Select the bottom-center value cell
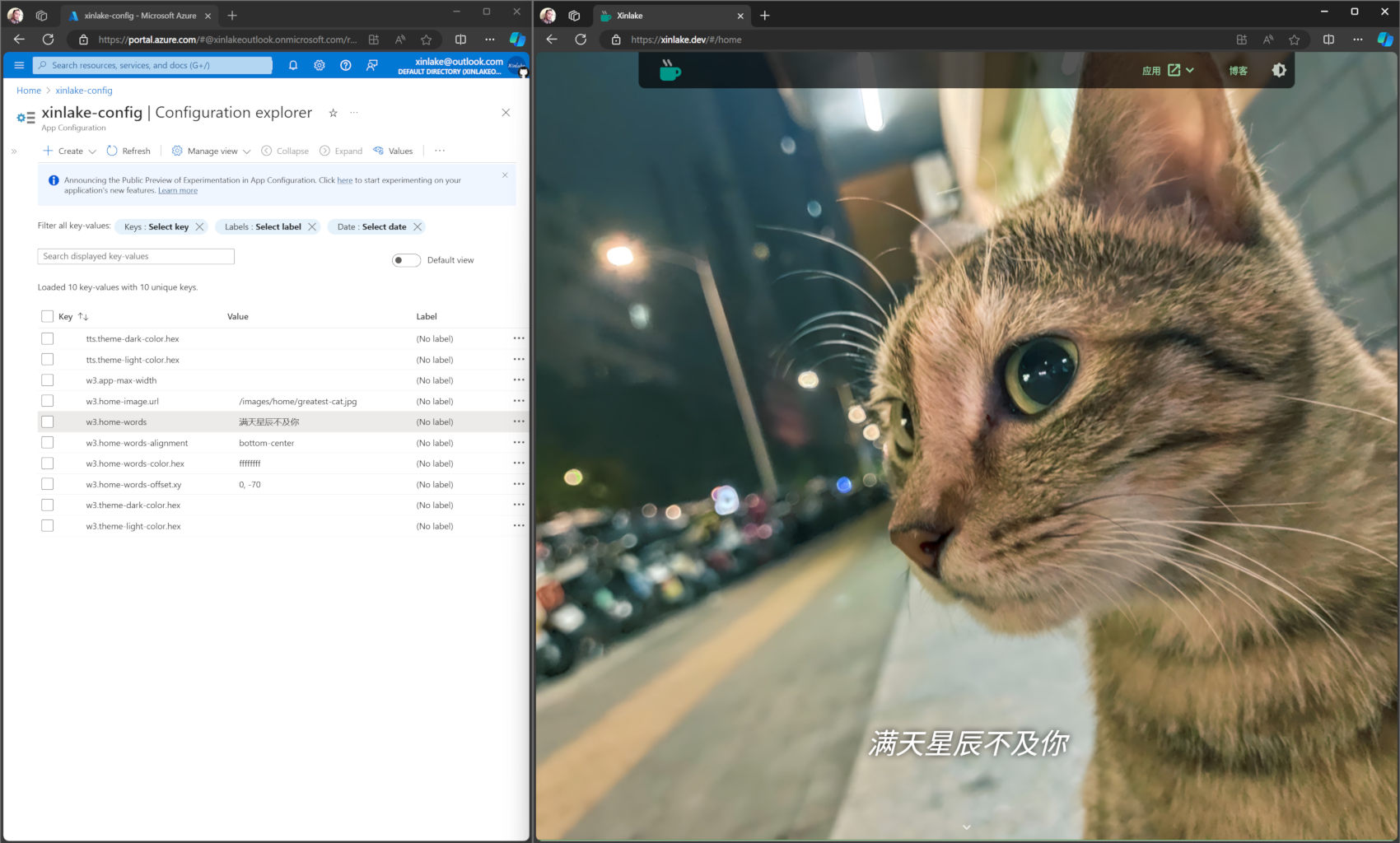The width and height of the screenshot is (1400, 843). [267, 443]
